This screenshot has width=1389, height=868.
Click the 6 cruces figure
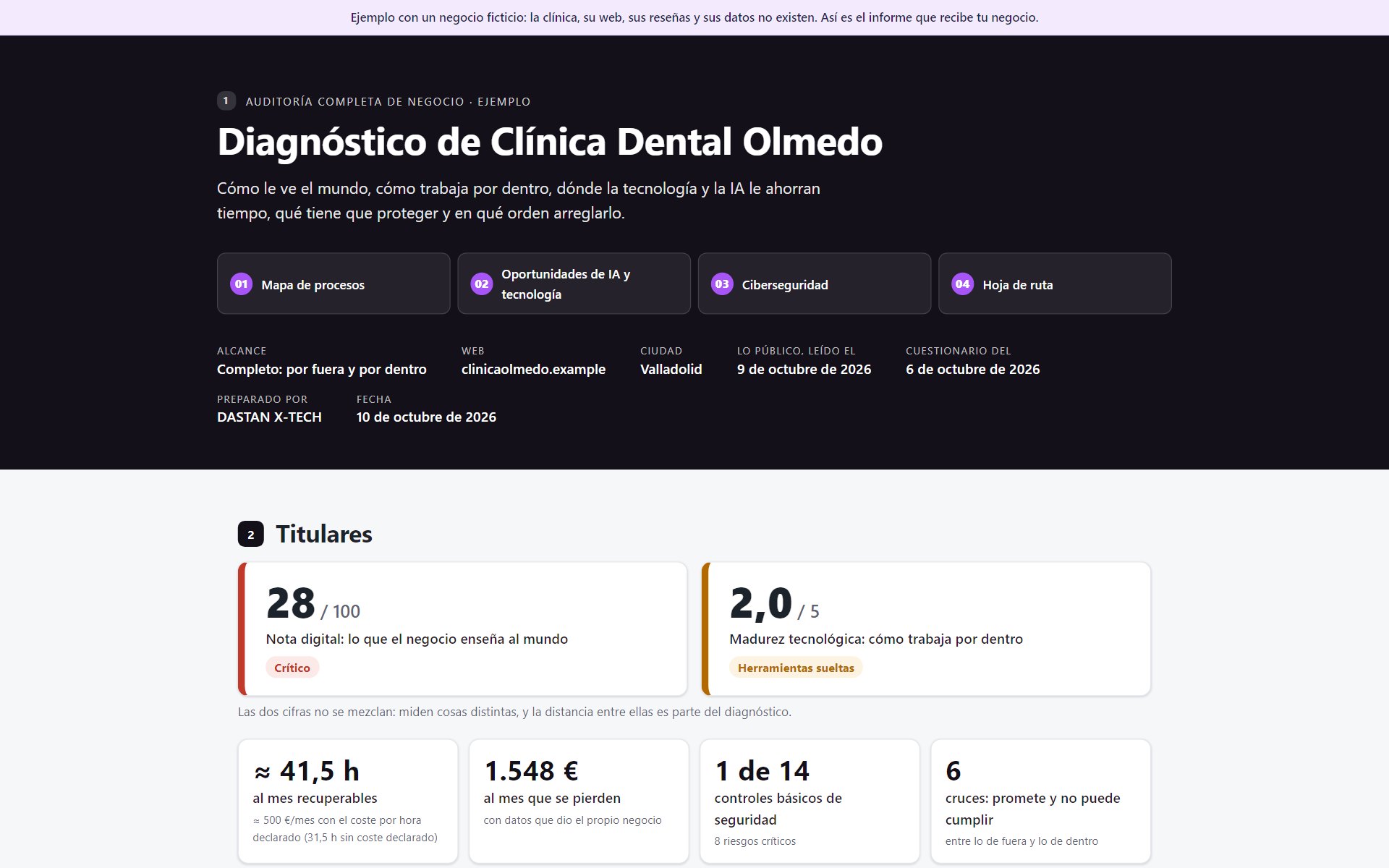tap(953, 771)
